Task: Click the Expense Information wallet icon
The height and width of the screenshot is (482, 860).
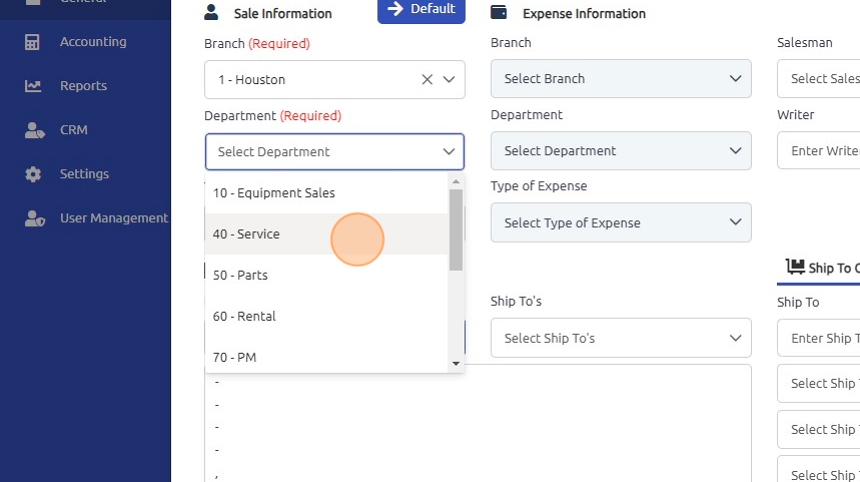Action: 499,13
